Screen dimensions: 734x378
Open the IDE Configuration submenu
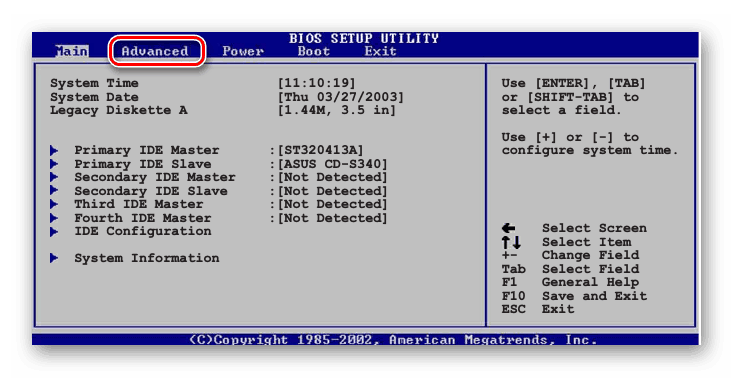point(143,231)
